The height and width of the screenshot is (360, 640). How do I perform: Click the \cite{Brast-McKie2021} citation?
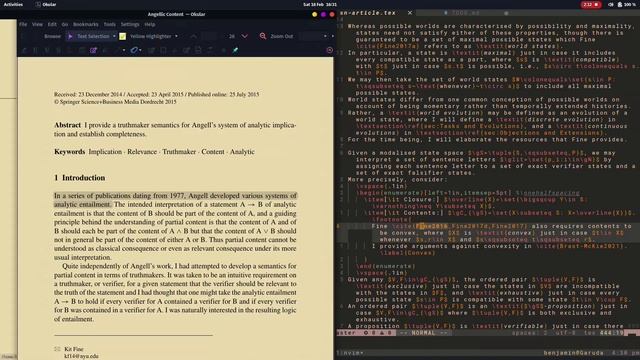[579, 246]
